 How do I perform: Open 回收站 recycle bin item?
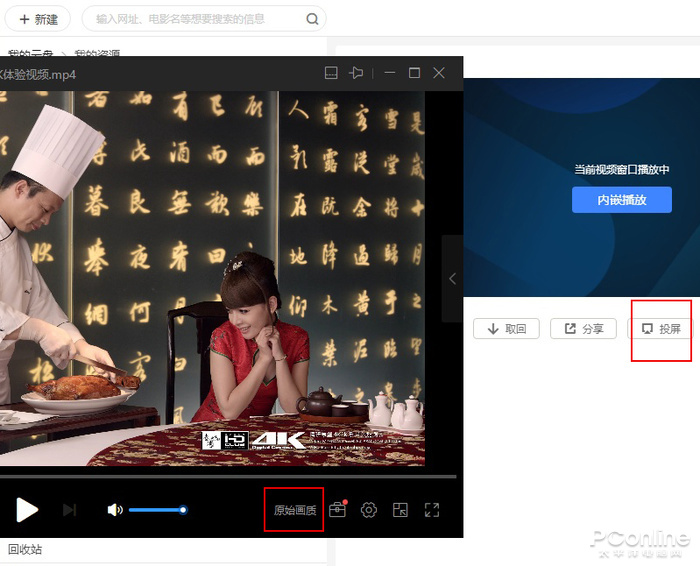coord(25,549)
